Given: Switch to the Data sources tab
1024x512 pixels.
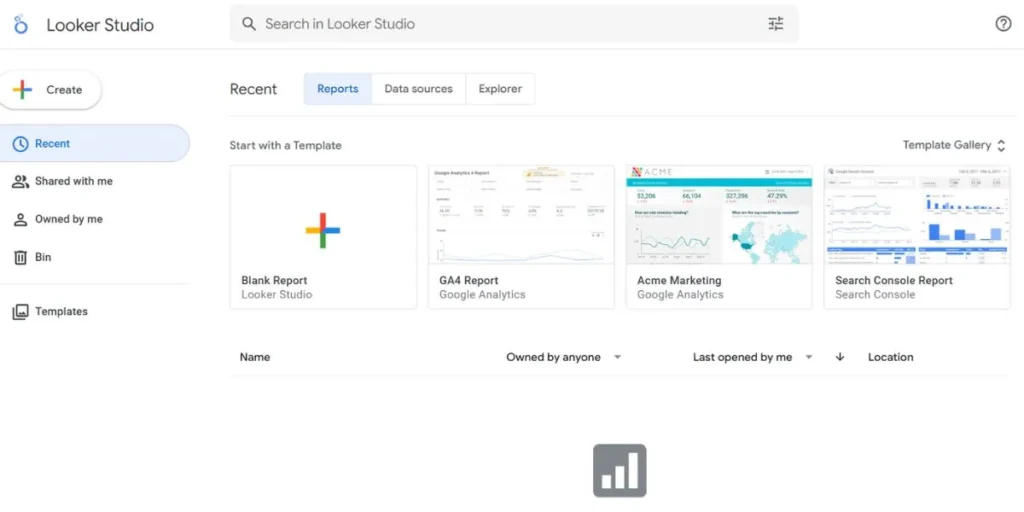Looking at the screenshot, I should (419, 89).
